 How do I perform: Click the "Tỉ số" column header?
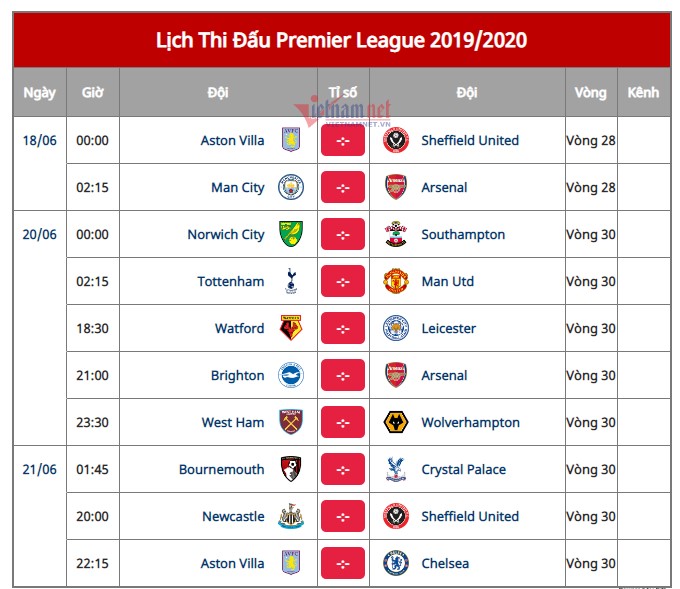pos(343,92)
